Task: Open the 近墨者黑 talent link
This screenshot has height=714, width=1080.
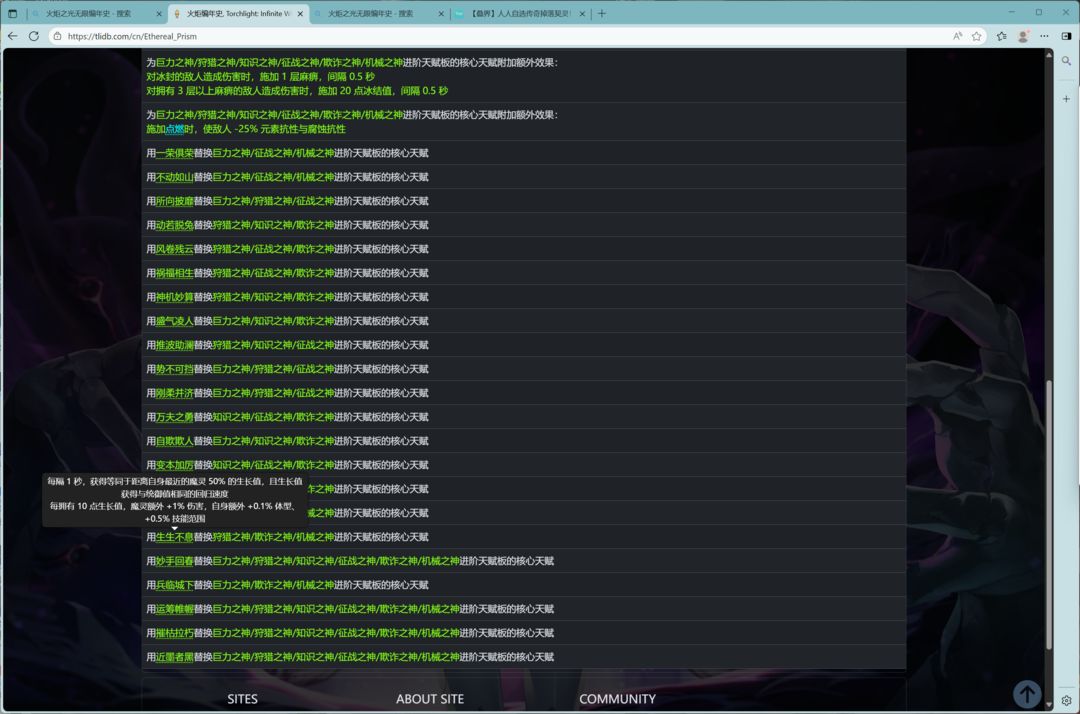Action: click(174, 657)
